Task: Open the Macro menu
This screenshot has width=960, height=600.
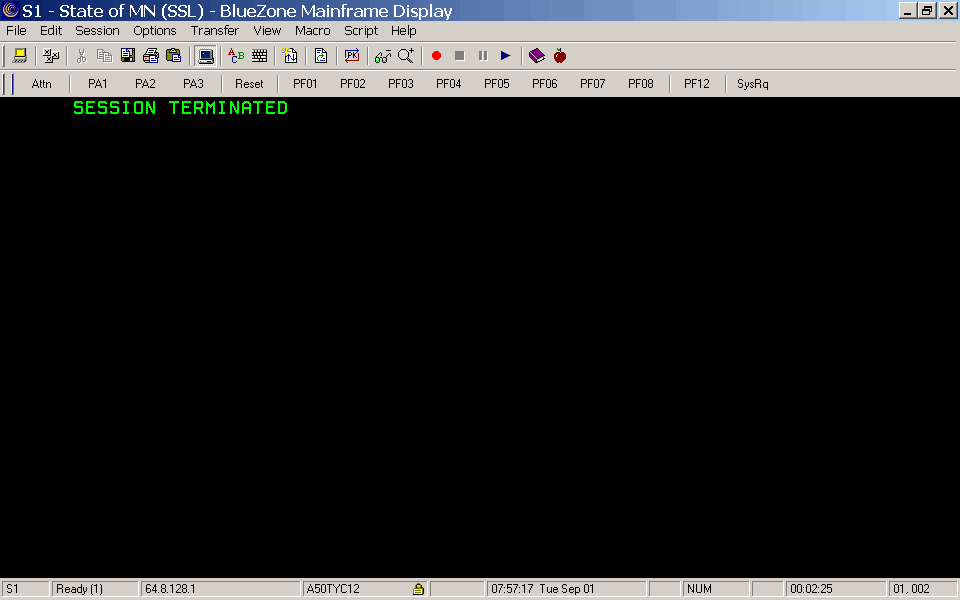Action: tap(312, 31)
